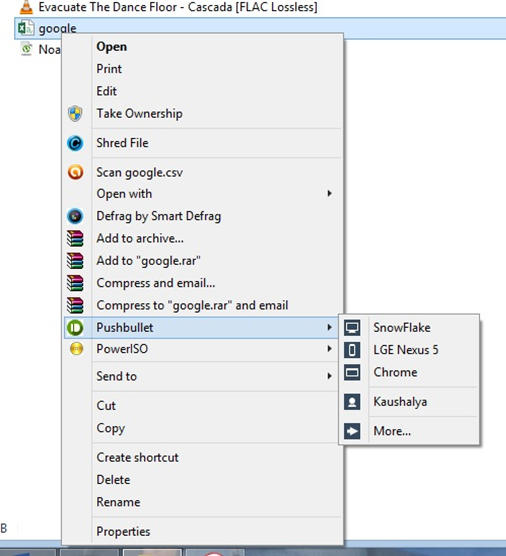Click the LGE Nexus 5 phone icon
This screenshot has width=506, height=556.
[352, 350]
